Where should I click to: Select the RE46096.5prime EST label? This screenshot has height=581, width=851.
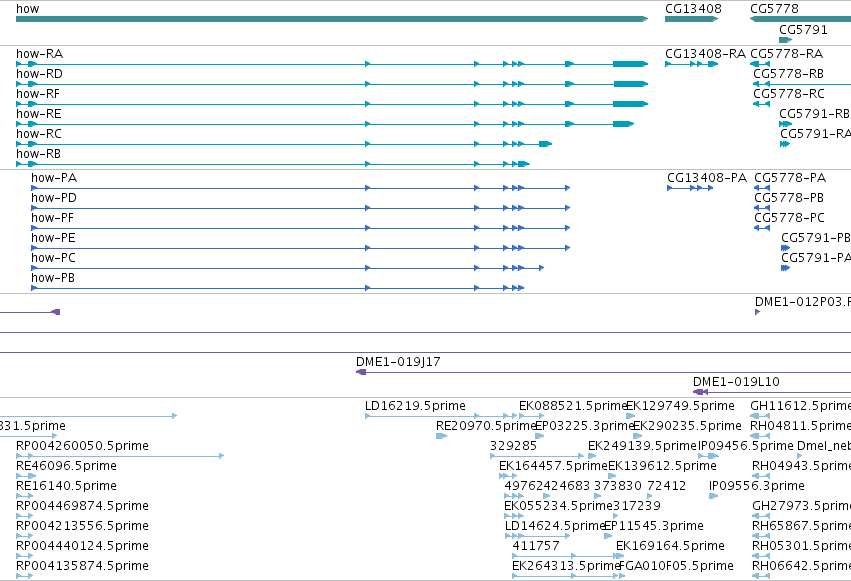point(66,466)
